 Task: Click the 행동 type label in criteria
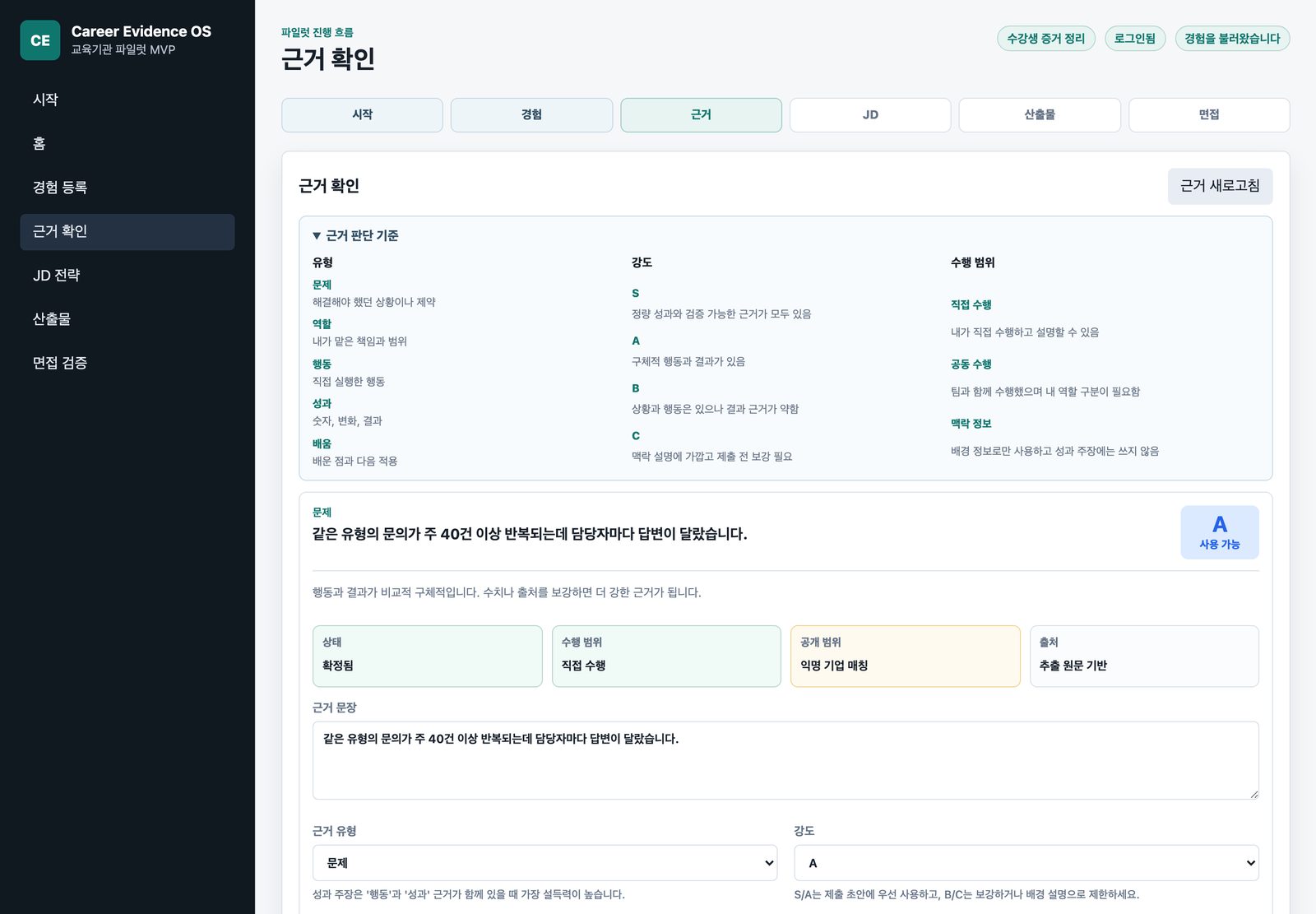pos(322,364)
